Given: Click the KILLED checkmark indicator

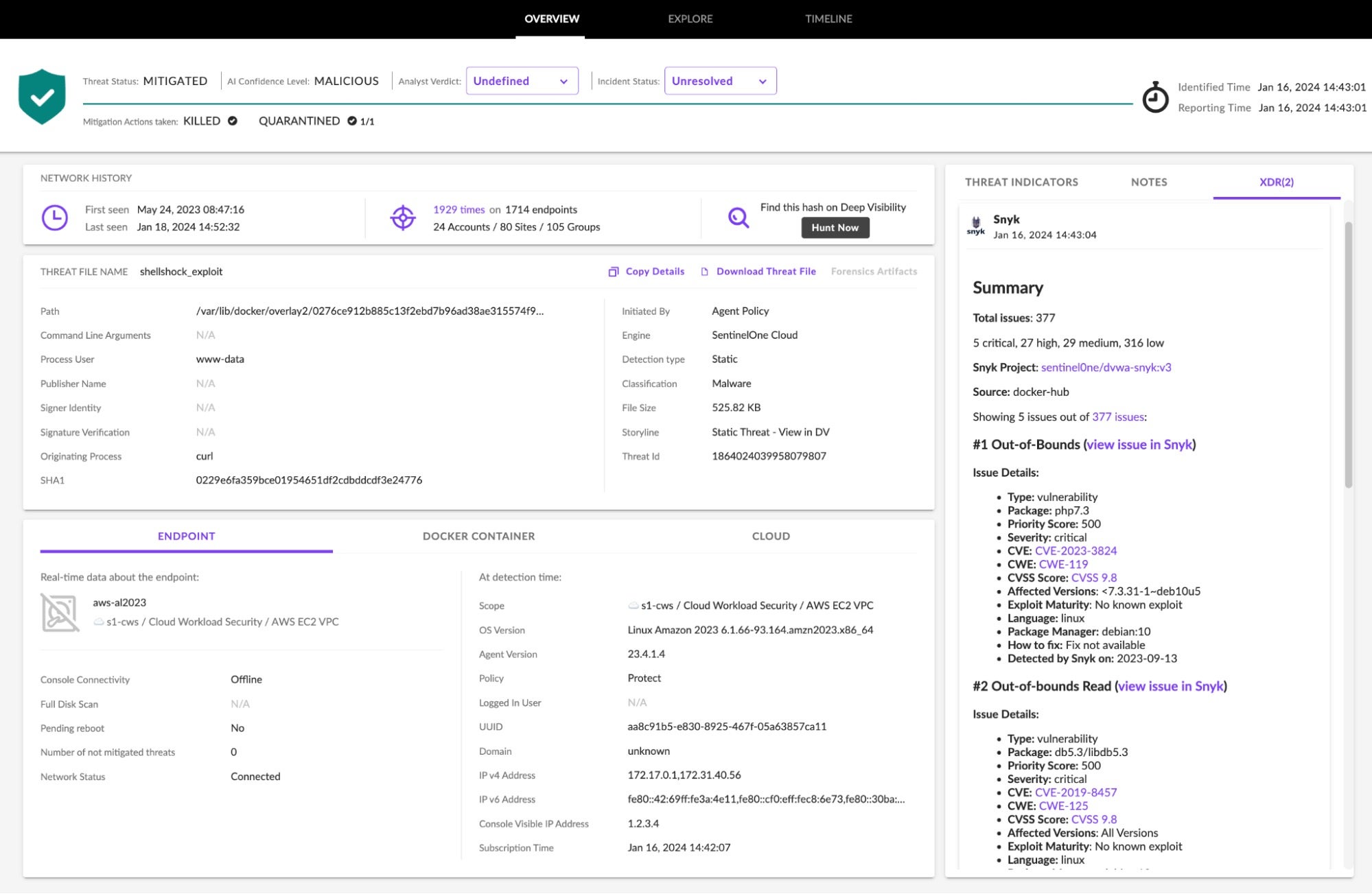Looking at the screenshot, I should (x=233, y=121).
